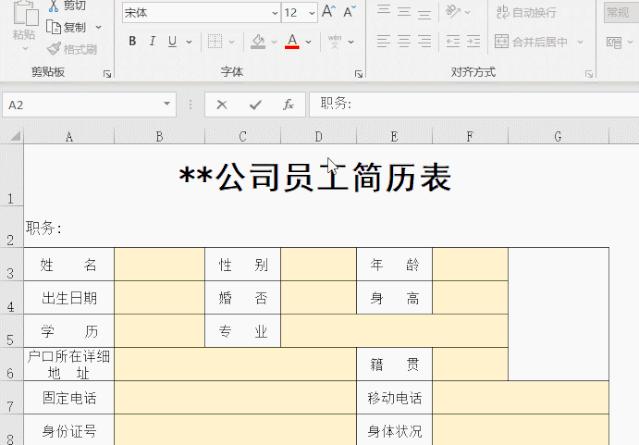Select Center alignment
The height and width of the screenshot is (445, 639).
(404, 41)
